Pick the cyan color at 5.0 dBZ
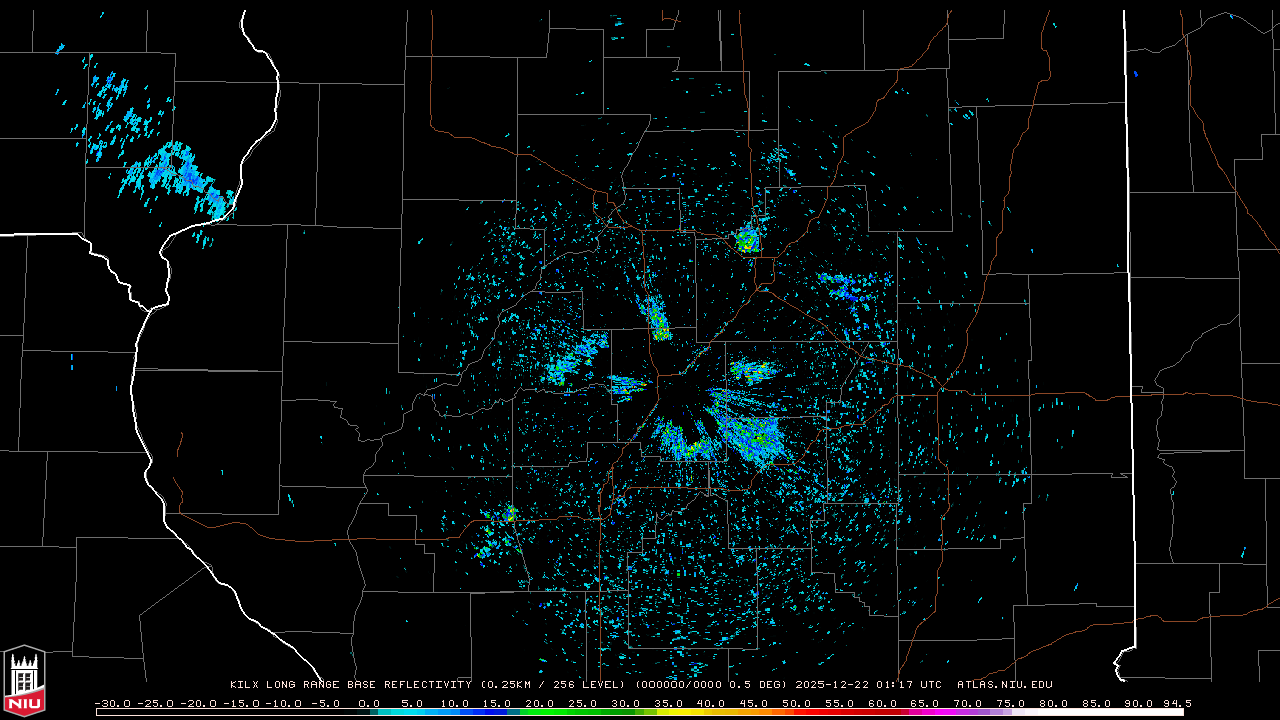 (413, 712)
